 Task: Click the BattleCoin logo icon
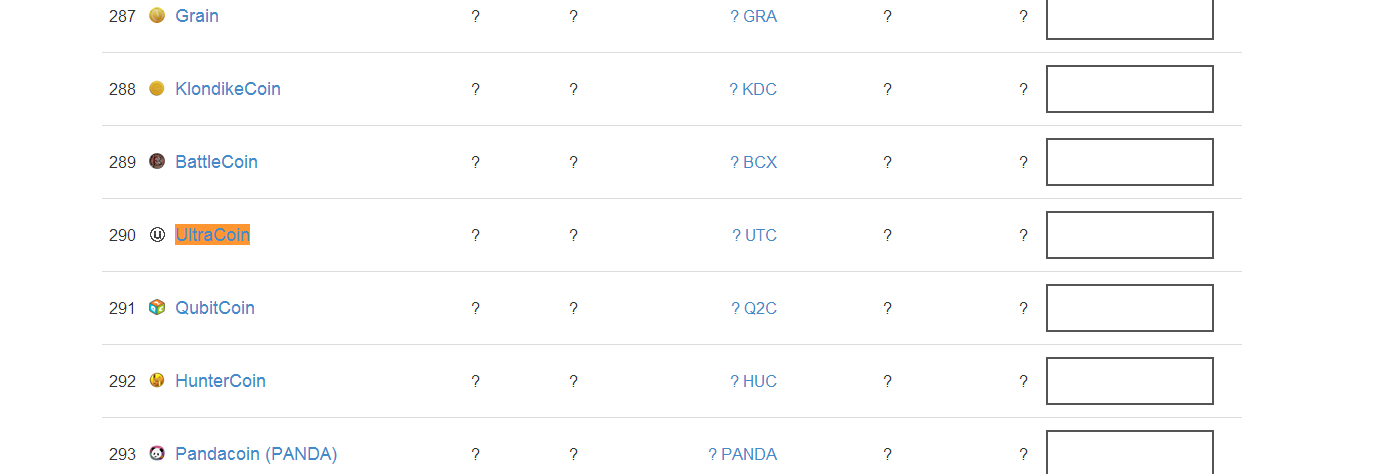coord(157,162)
